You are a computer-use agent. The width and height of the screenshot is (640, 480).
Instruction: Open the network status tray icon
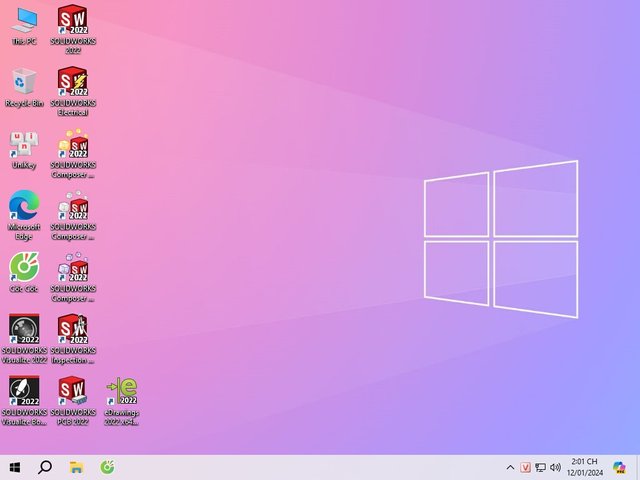[x=540, y=468]
